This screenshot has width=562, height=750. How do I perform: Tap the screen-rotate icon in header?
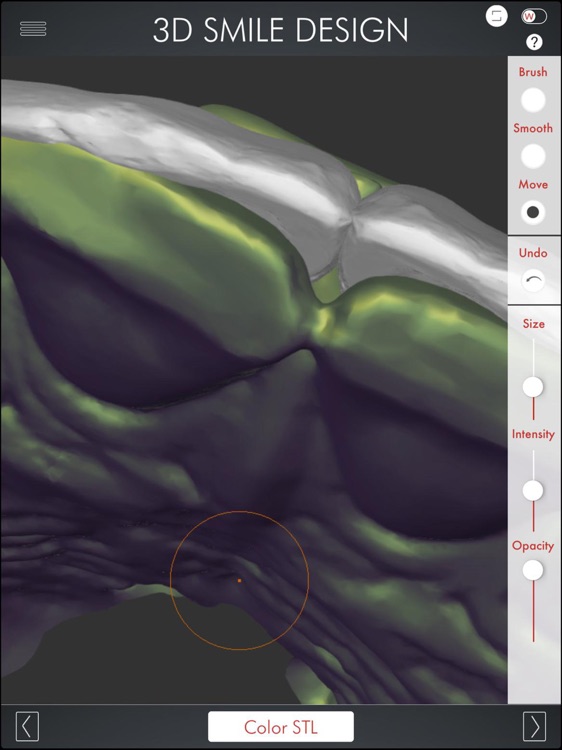click(496, 16)
